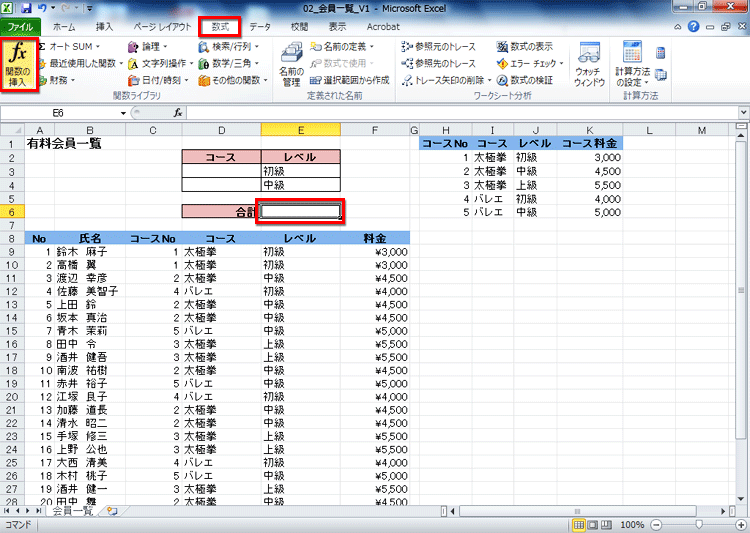Select row 6 header

coord(12,212)
